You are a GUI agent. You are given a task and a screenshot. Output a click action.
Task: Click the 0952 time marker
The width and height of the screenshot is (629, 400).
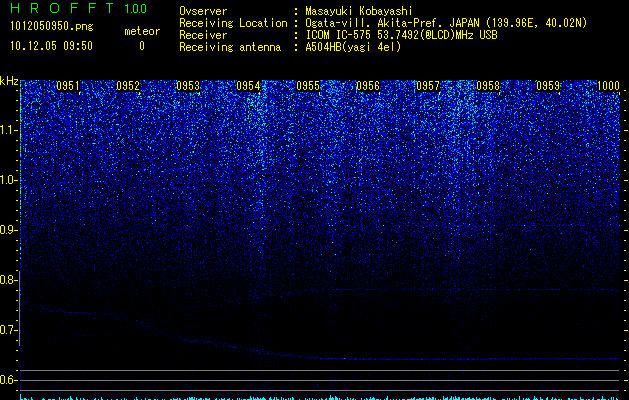point(128,86)
